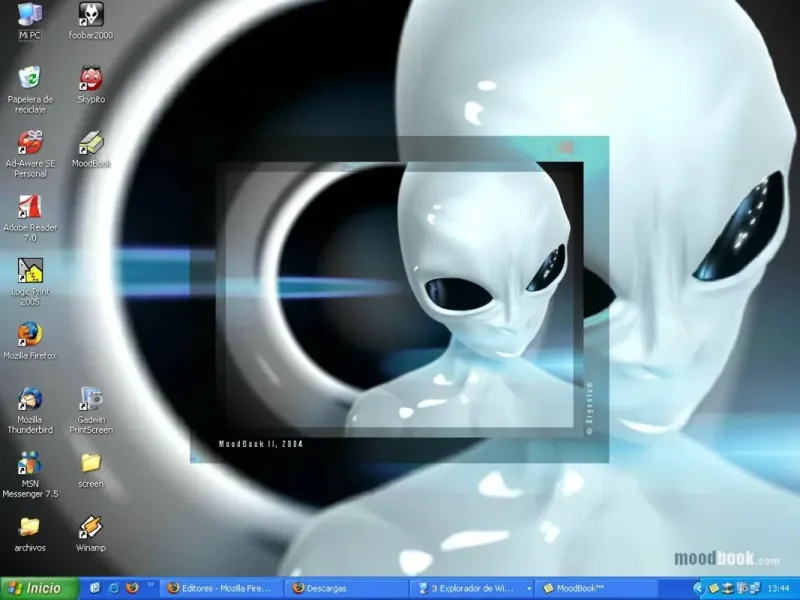Select the MoodBook desktop shortcut
Screen dimensions: 800x600
coord(91,149)
